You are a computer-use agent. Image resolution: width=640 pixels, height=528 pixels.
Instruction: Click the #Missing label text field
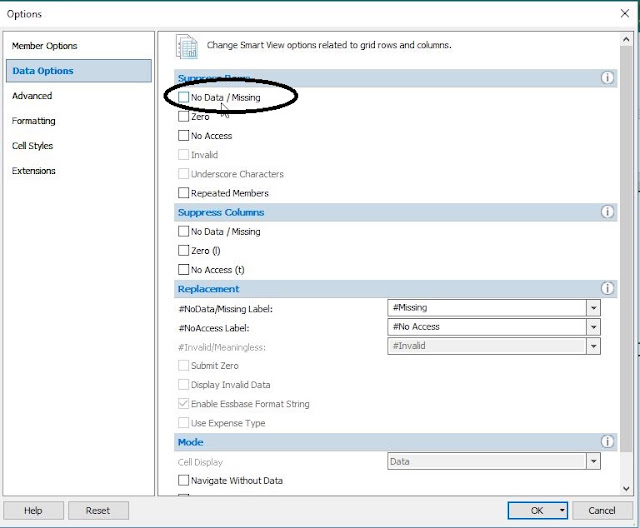point(487,308)
